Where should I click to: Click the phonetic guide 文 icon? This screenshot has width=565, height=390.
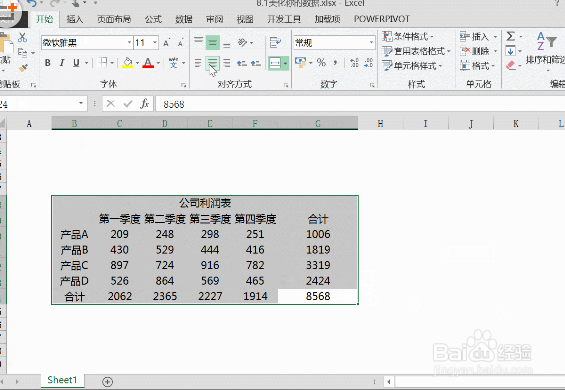point(174,63)
